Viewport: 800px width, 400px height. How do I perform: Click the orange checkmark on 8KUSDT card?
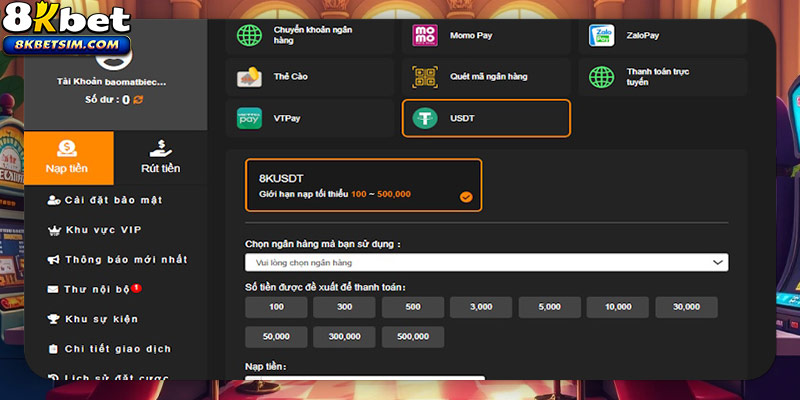point(466,197)
